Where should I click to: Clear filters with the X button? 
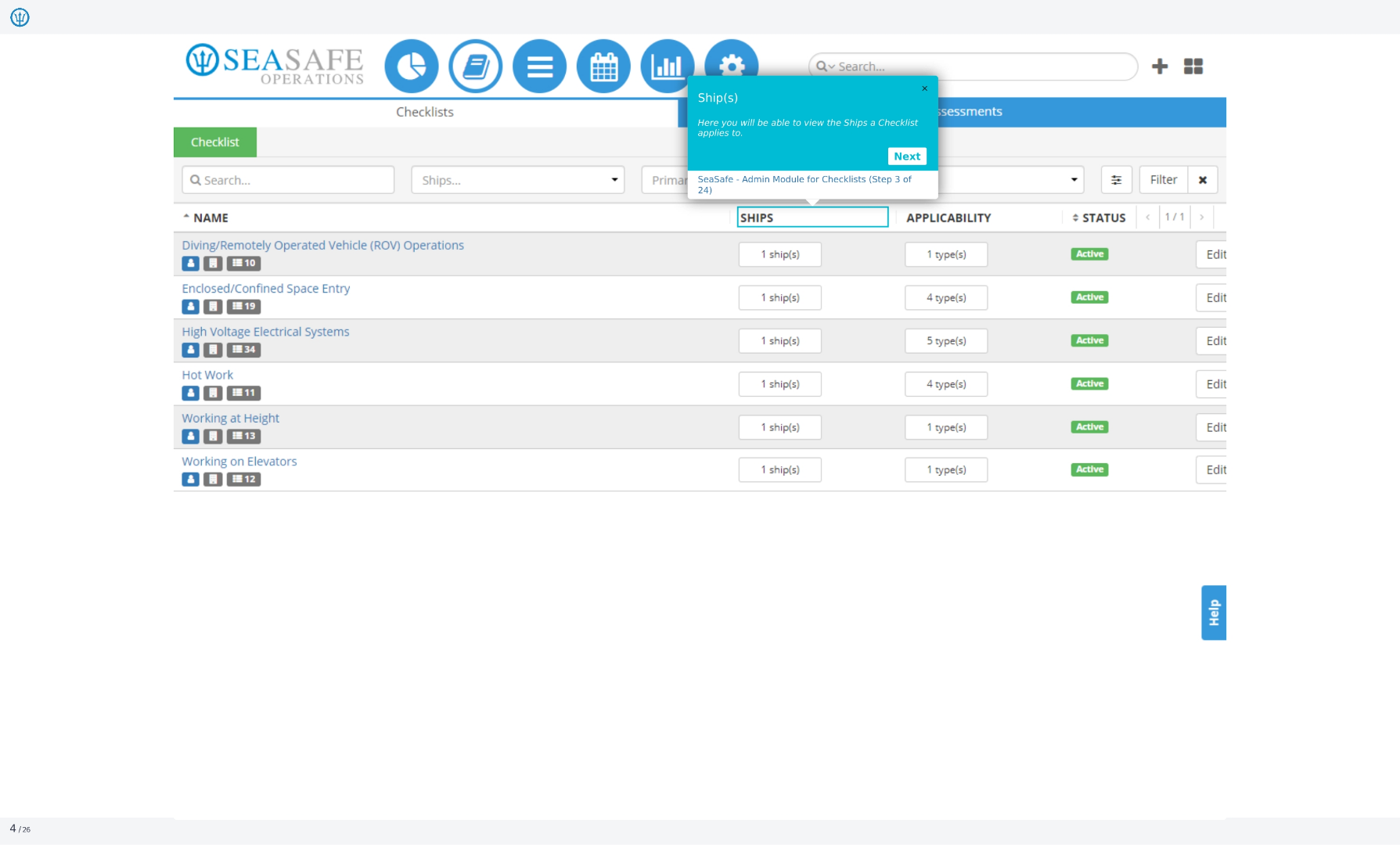tap(1203, 180)
